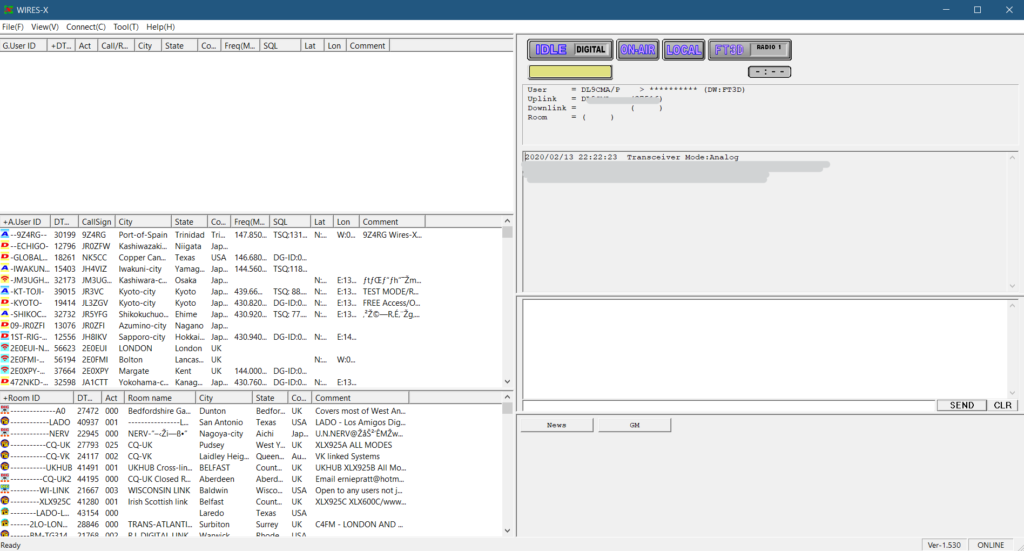
Task: Select the Margate city cell
Action: click(133, 371)
